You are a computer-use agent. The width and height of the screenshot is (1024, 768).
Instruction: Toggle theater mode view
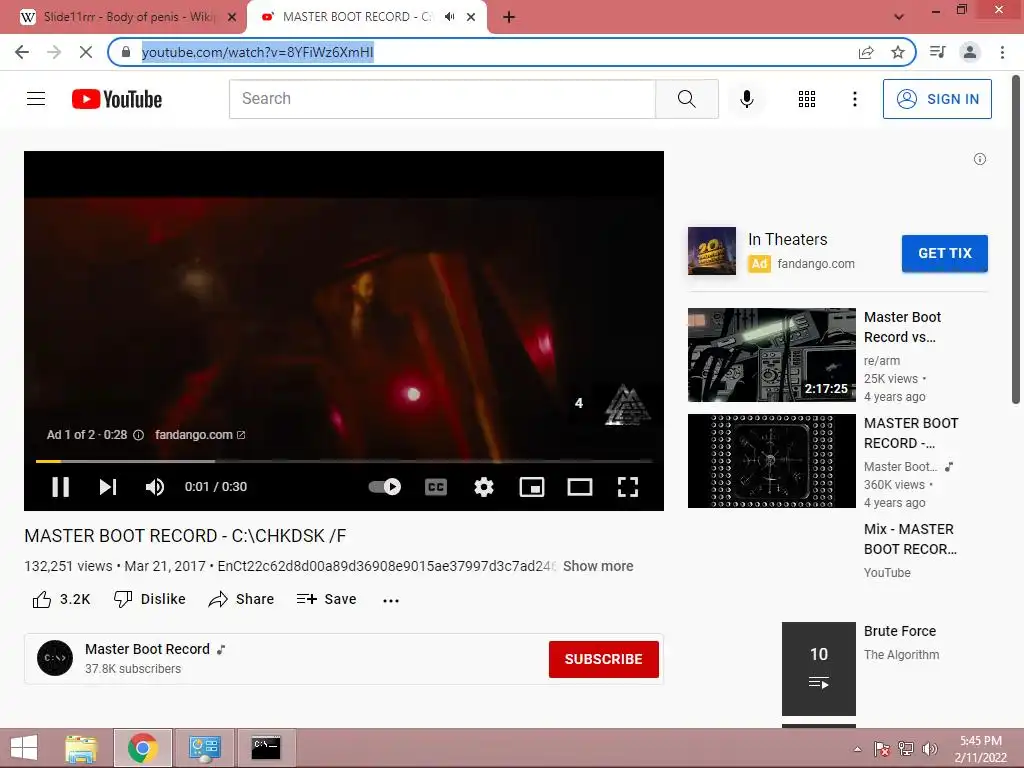579,487
